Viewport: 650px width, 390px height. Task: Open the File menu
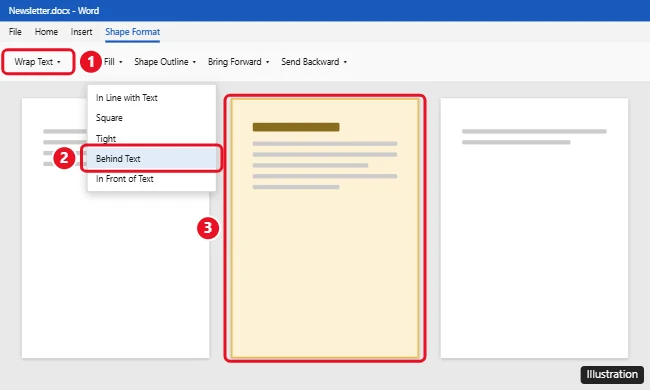click(x=15, y=32)
